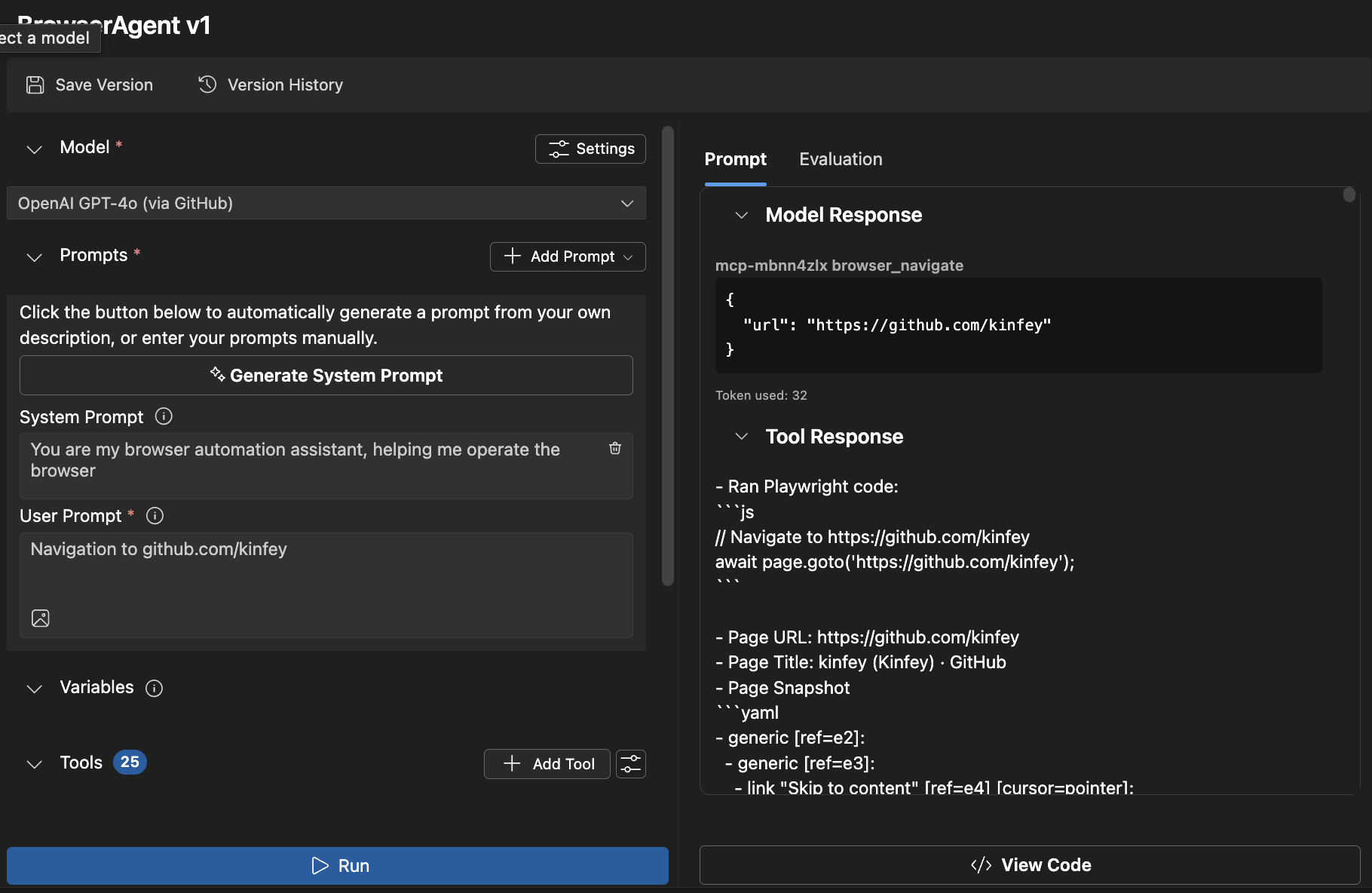Click the info icon beside Variables
Screen dimensions: 1372x893
click(154, 688)
